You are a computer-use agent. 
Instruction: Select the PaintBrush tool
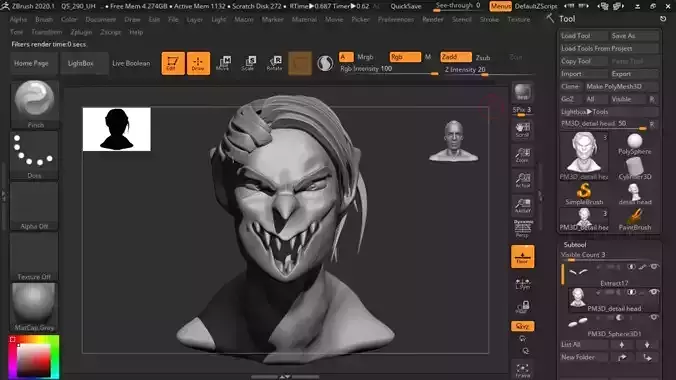pyautogui.click(x=635, y=219)
